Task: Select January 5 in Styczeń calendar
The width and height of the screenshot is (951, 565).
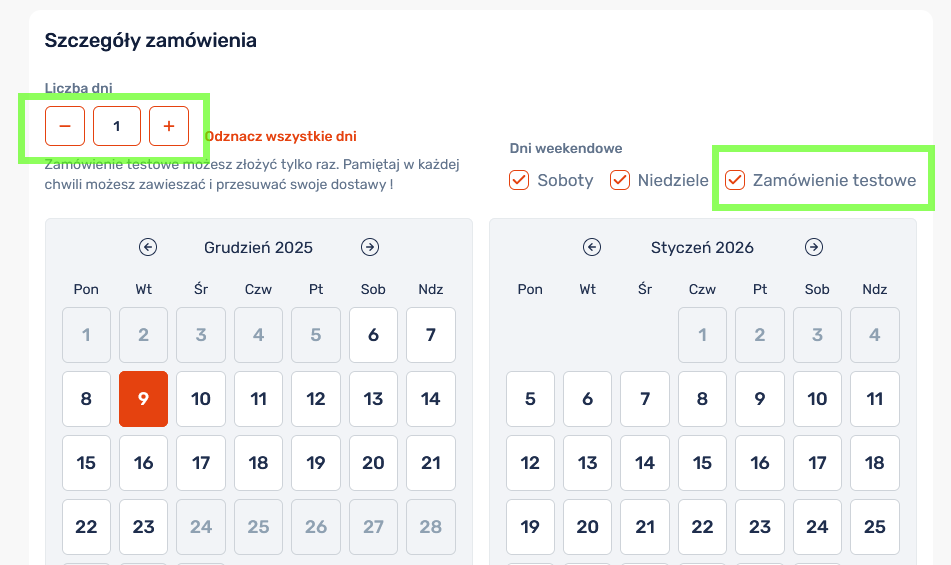Action: (530, 399)
